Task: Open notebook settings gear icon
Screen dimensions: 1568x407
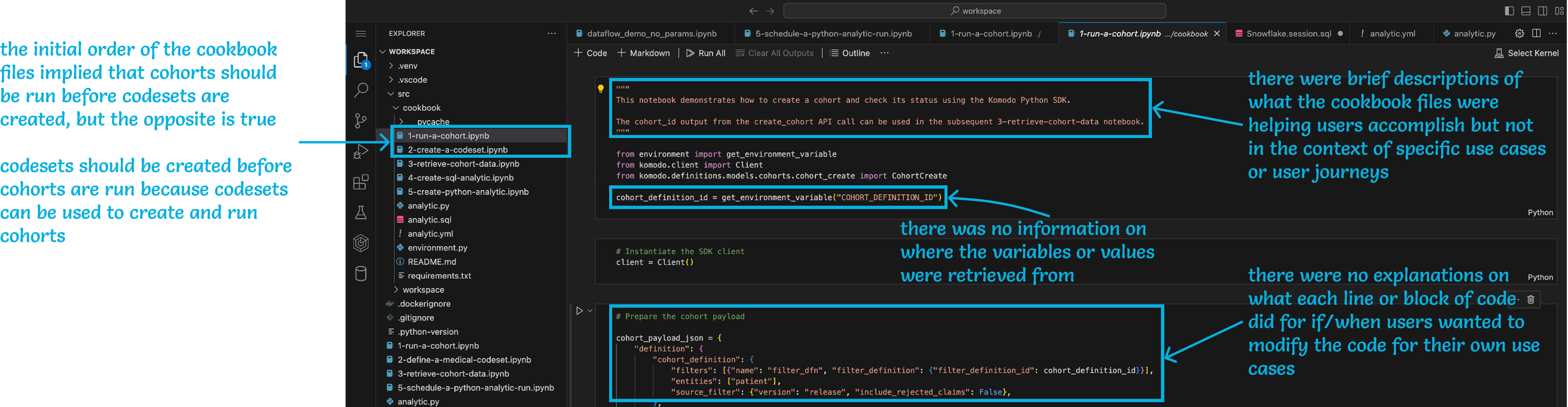Action: 1519,33
